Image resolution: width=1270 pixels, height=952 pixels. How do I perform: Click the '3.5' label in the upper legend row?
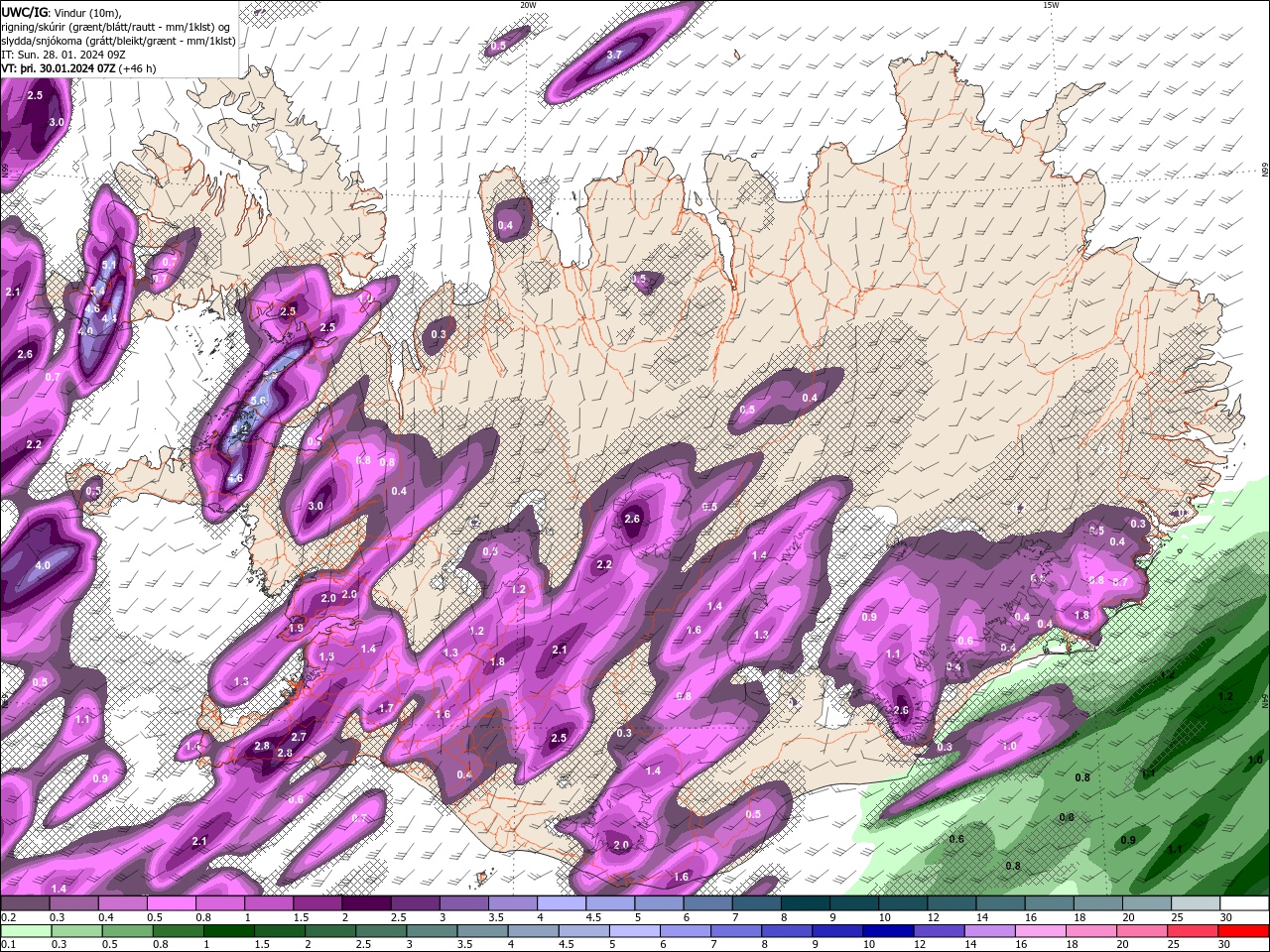coord(496,917)
